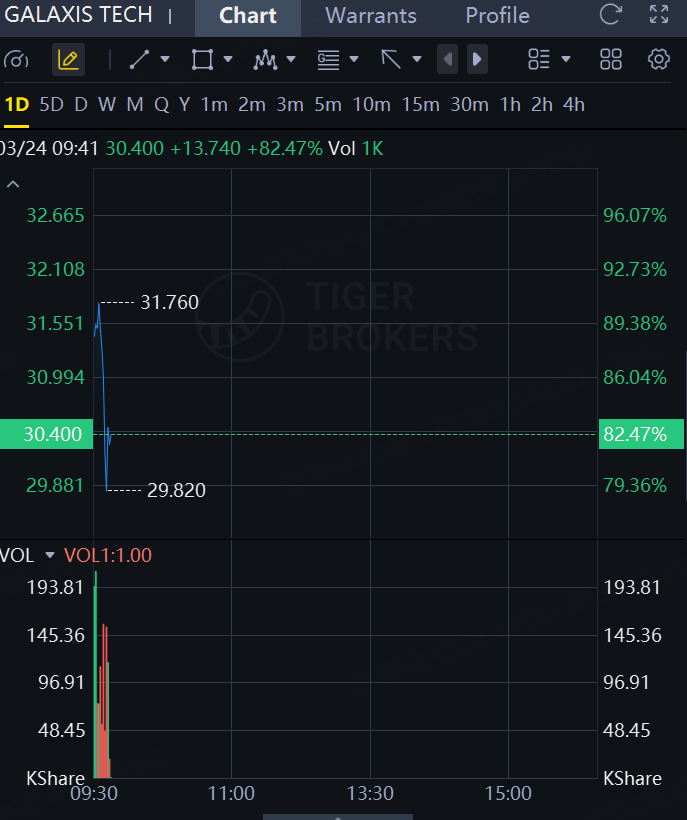Switch to 15m interval

pos(421,104)
